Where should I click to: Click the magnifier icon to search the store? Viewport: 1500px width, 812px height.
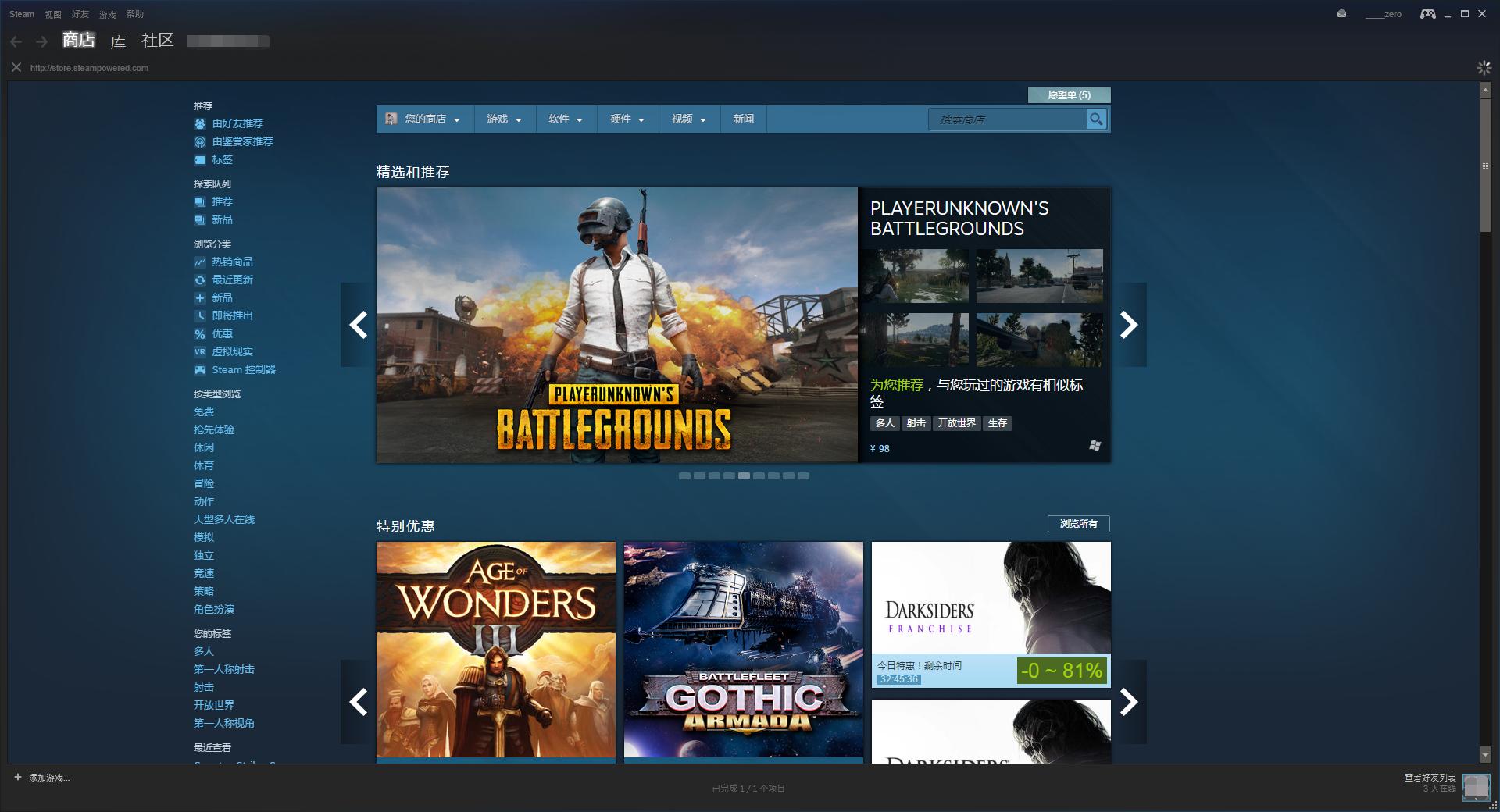click(x=1097, y=119)
